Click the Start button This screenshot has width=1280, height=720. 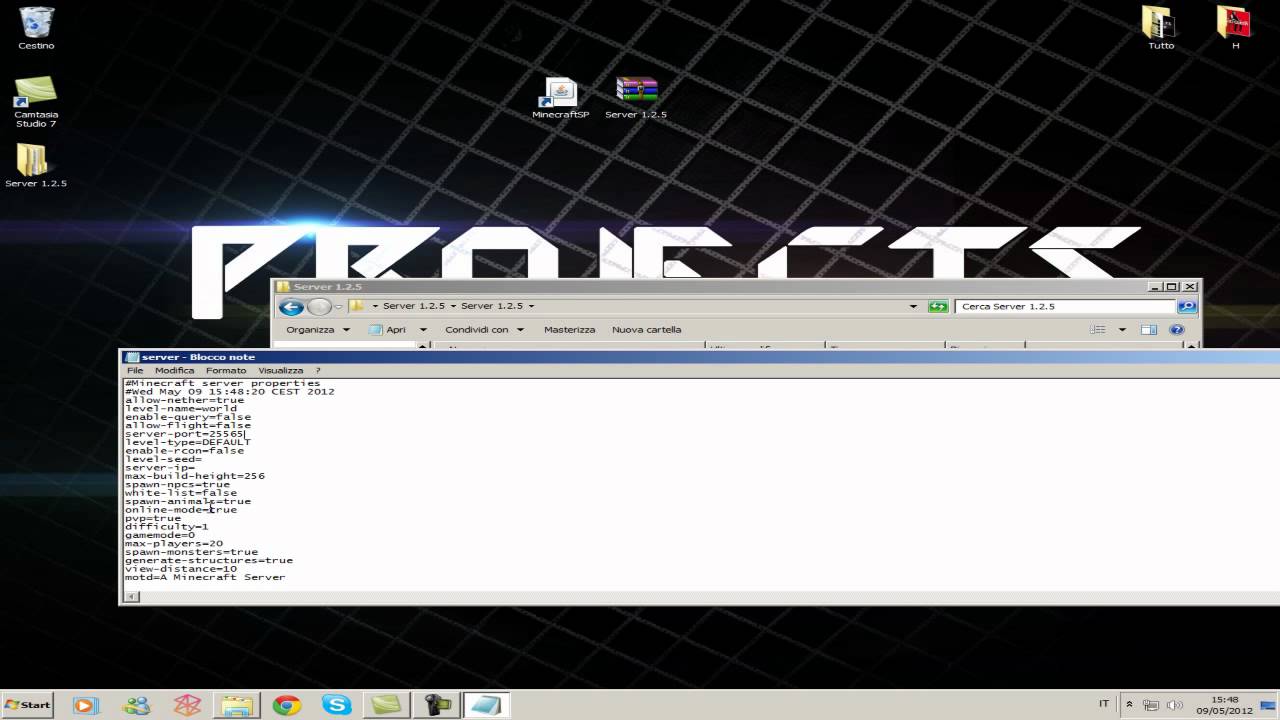pyautogui.click(x=27, y=705)
